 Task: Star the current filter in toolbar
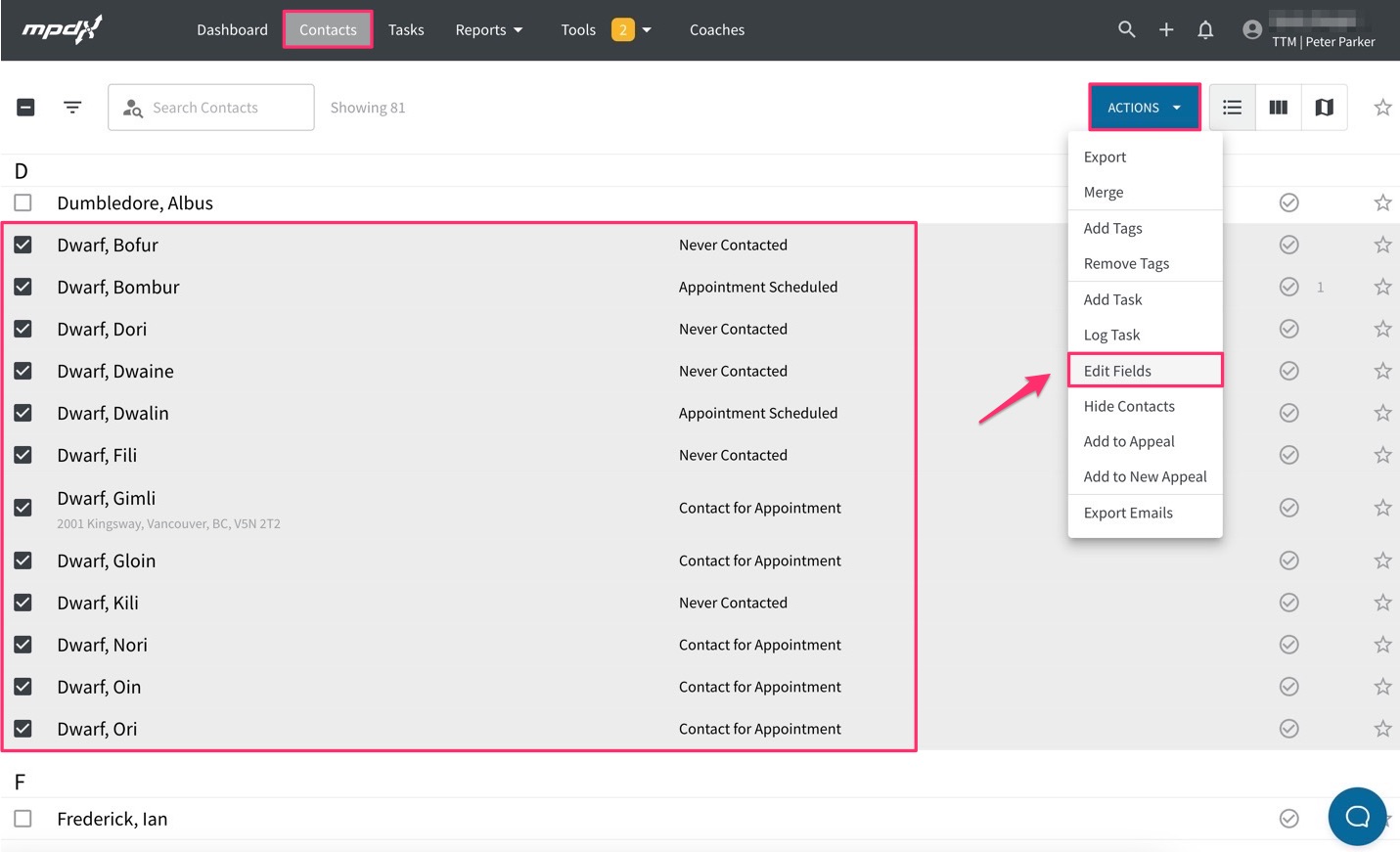tap(1382, 108)
